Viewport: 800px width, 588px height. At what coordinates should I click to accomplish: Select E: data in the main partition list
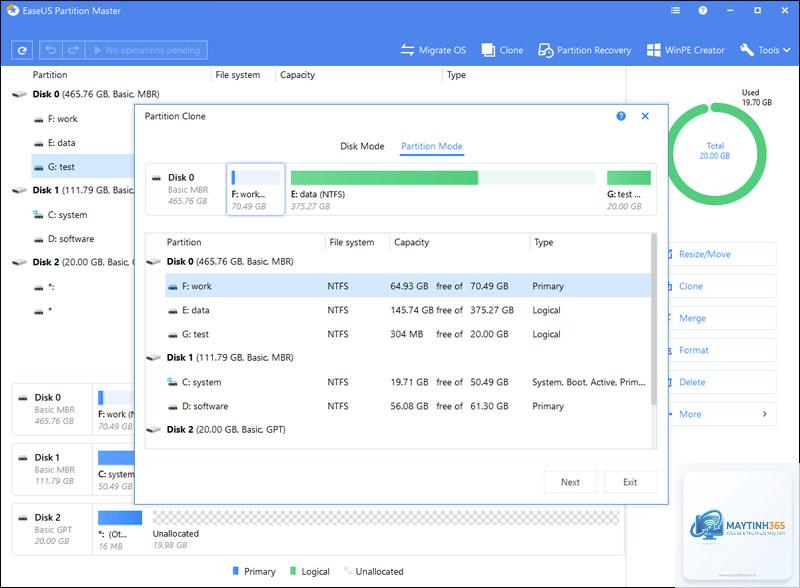pos(61,142)
